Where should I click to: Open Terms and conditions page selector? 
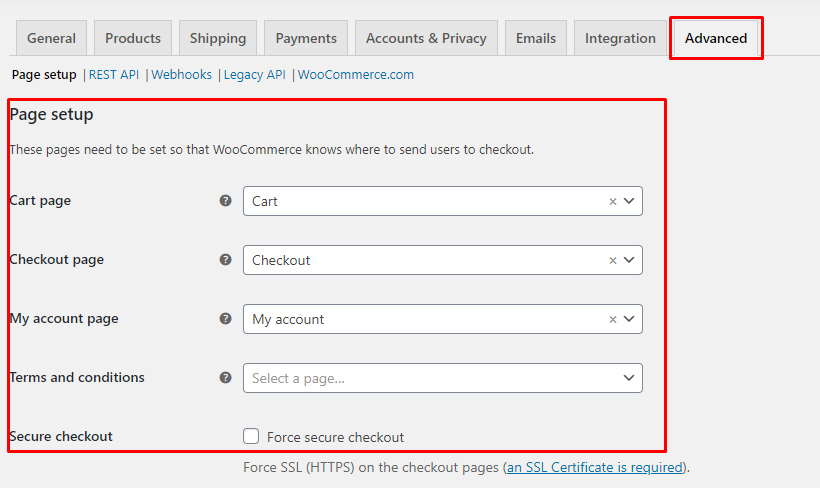tap(442, 378)
